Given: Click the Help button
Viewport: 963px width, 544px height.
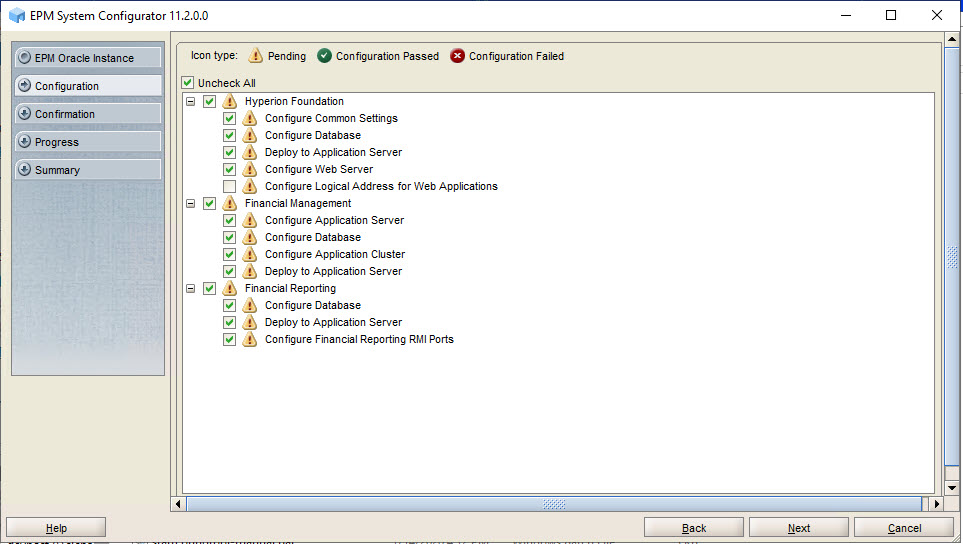Looking at the screenshot, I should (x=56, y=528).
